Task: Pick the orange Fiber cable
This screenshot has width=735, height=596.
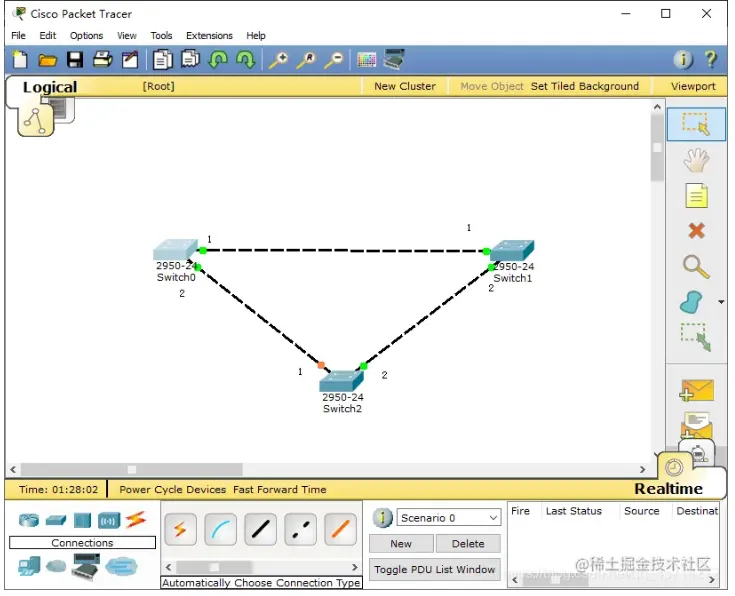Action: pyautogui.click(x=340, y=529)
